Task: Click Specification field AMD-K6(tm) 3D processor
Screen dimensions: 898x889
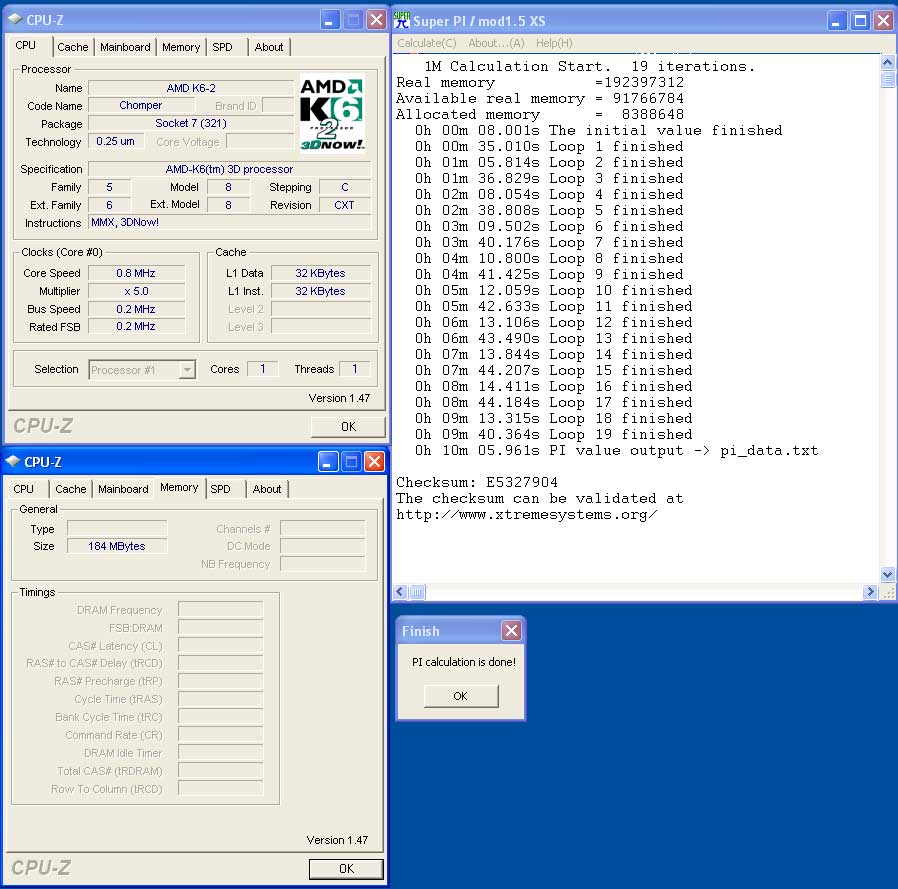Action: (229, 169)
